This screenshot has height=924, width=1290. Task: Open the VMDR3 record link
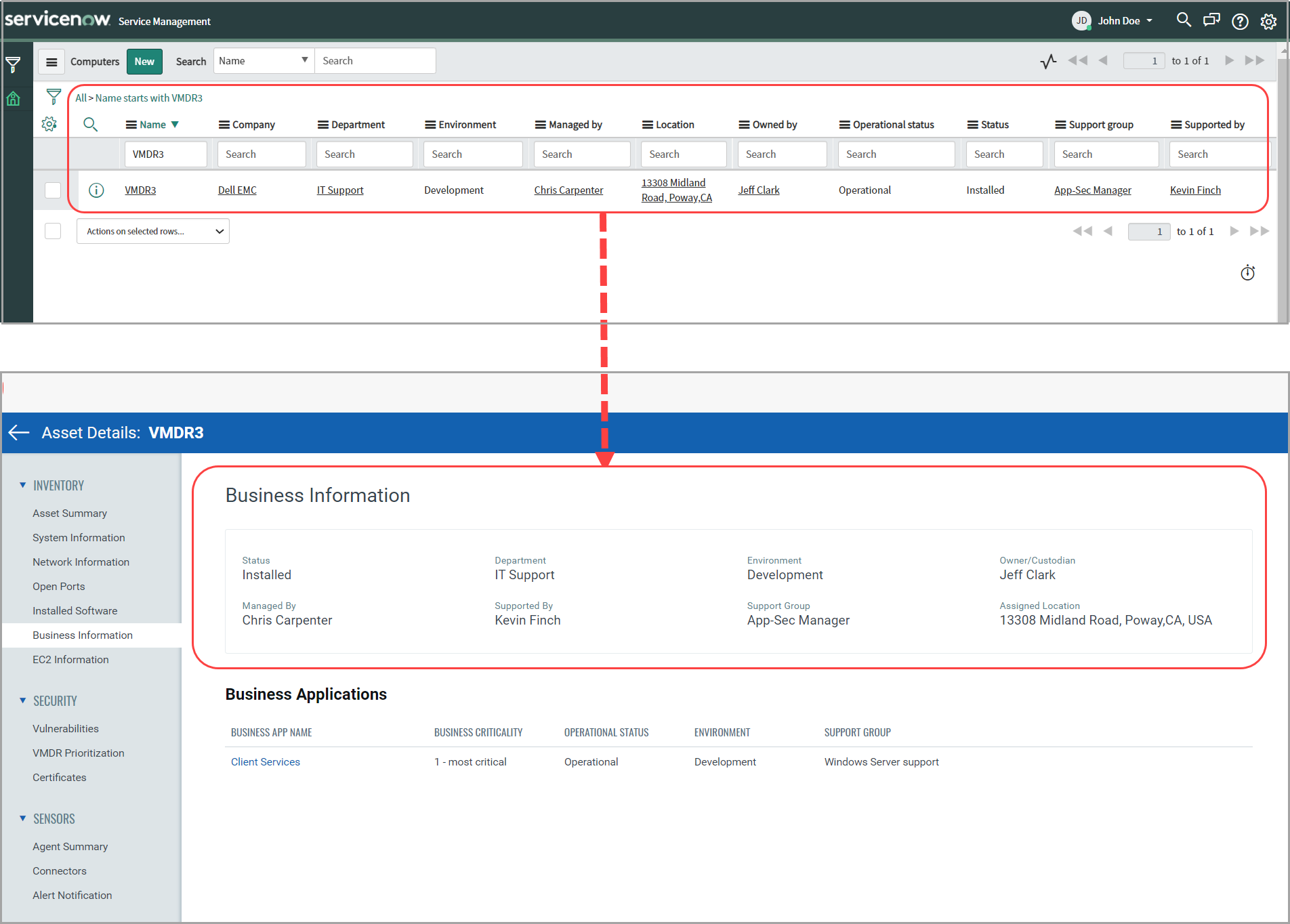pos(140,190)
